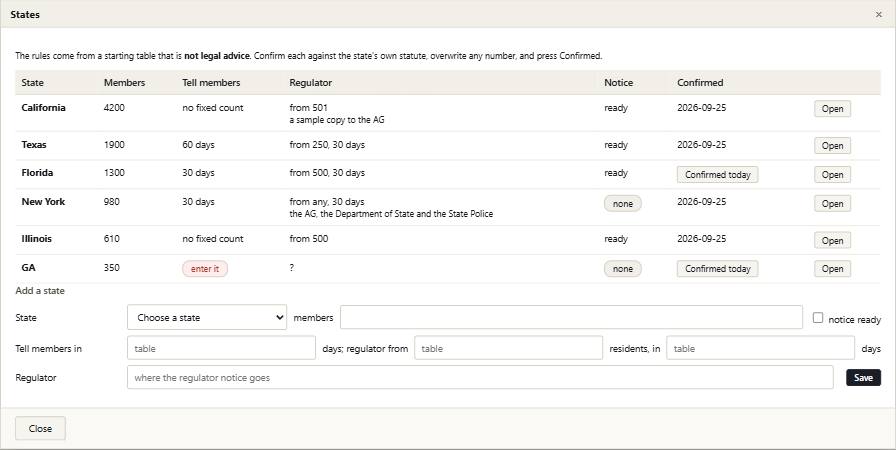Click the members value '980'

111,202
